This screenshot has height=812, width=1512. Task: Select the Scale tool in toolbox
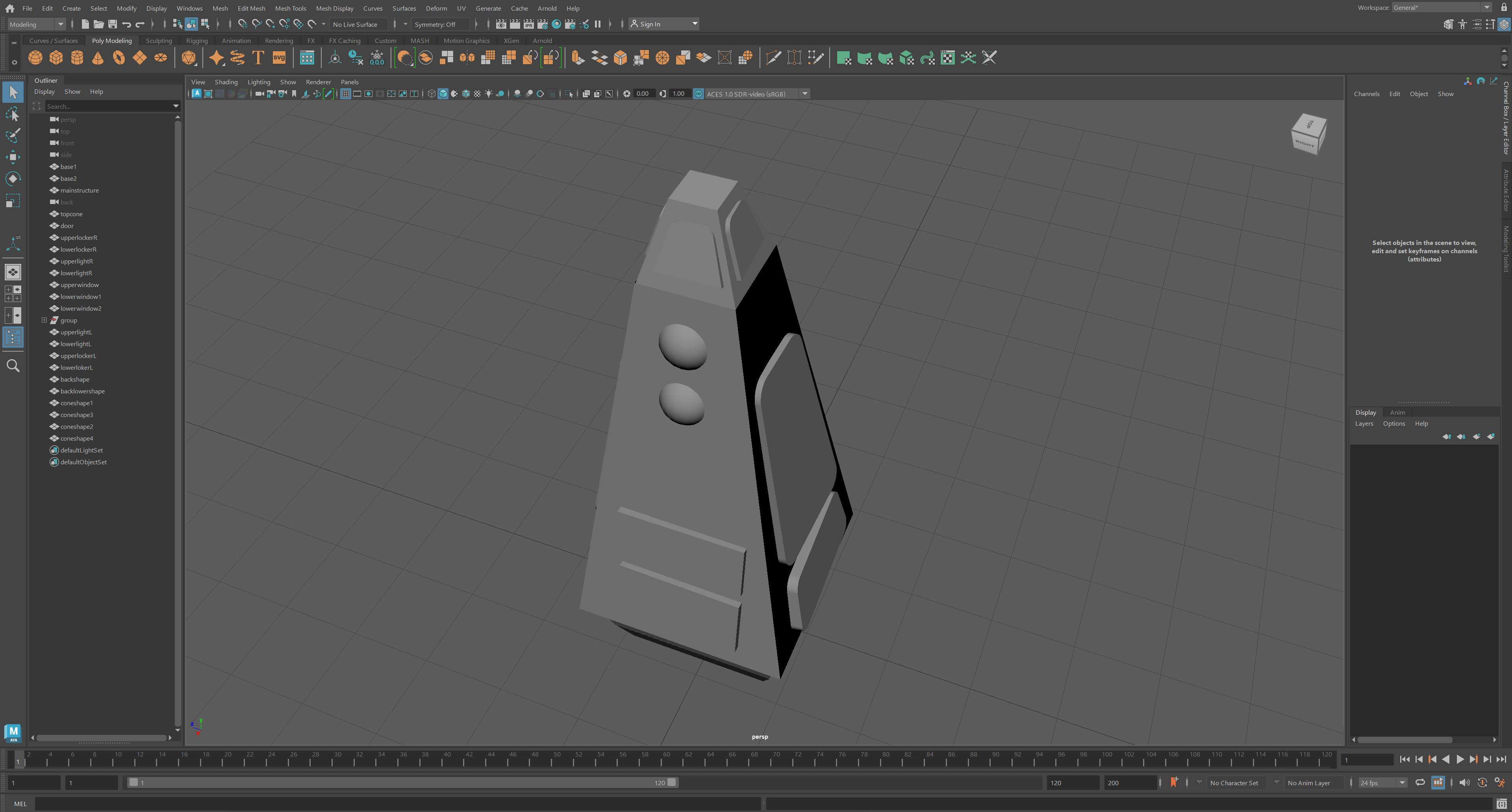point(13,201)
